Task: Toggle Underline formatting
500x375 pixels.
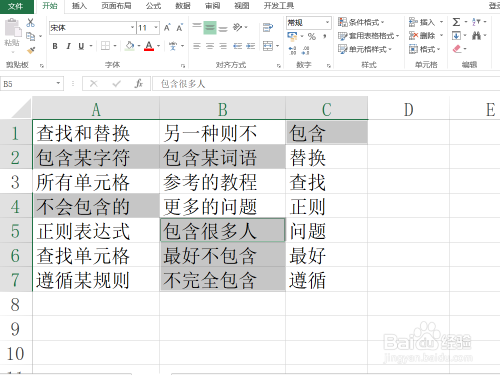Action: click(81, 46)
